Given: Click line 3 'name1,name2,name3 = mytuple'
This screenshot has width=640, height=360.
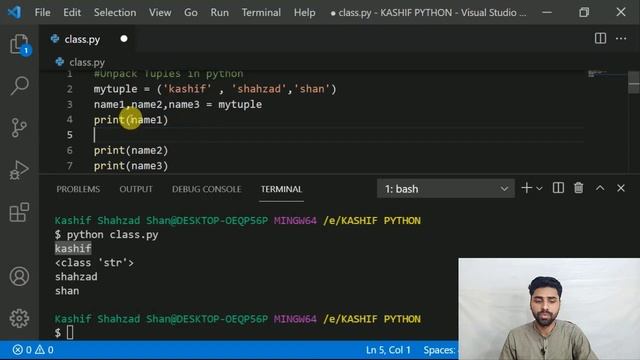Looking at the screenshot, I should click(x=178, y=104).
